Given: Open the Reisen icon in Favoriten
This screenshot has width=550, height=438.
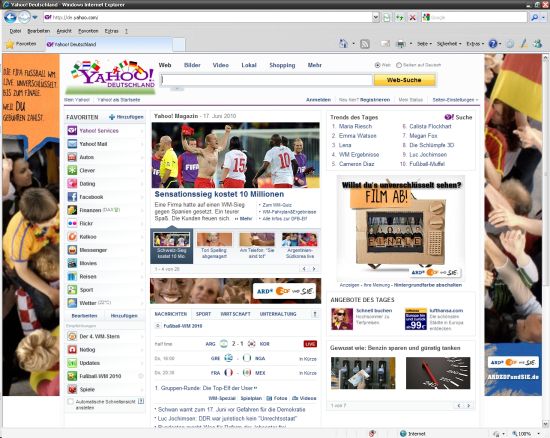Looking at the screenshot, I should tap(72, 276).
